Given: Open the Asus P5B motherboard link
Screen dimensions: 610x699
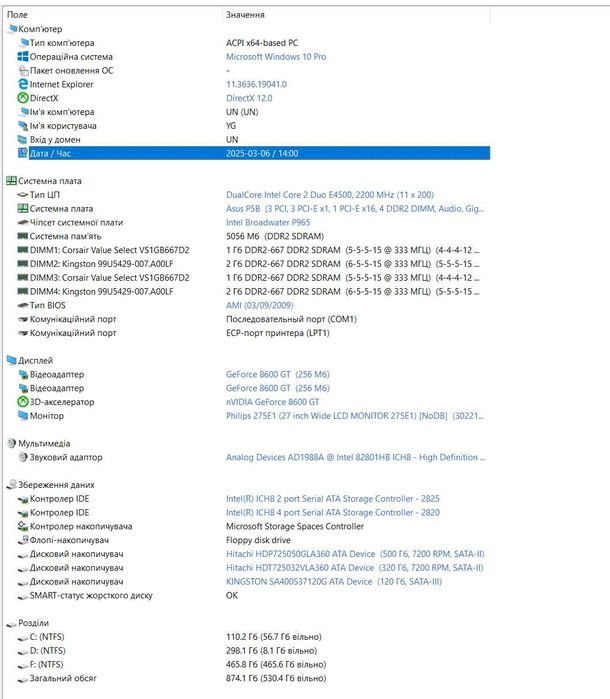Looking at the screenshot, I should [355, 209].
